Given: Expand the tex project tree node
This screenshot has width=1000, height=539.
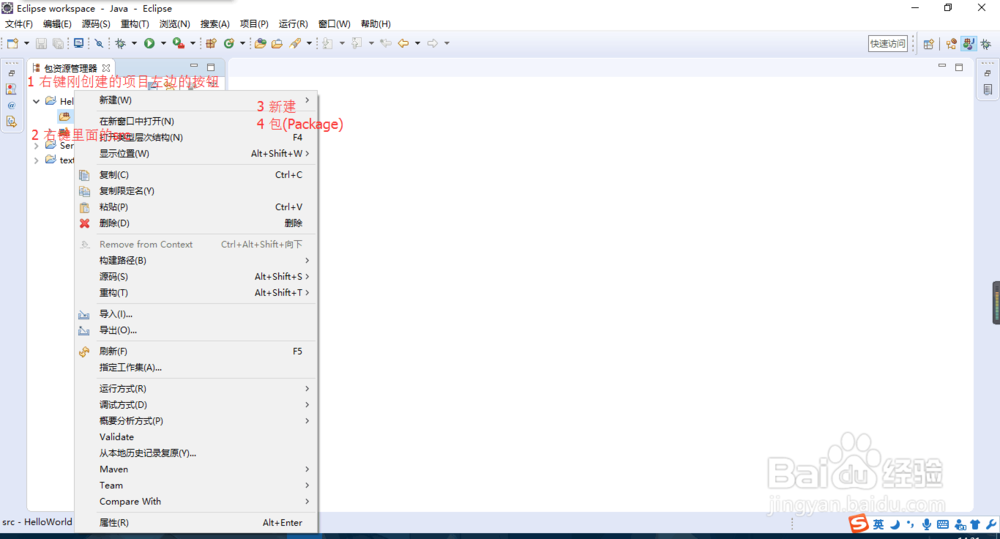Looking at the screenshot, I should [x=36, y=160].
